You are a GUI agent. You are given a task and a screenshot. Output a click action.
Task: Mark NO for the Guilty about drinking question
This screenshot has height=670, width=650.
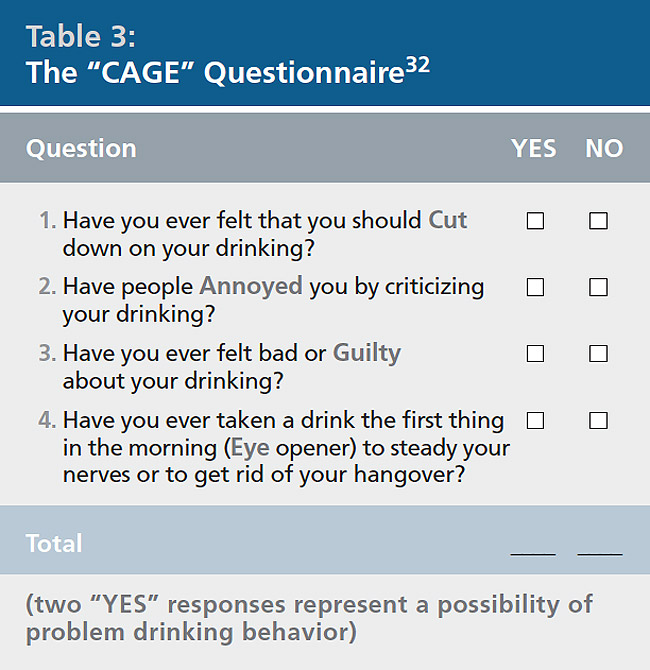click(x=598, y=354)
